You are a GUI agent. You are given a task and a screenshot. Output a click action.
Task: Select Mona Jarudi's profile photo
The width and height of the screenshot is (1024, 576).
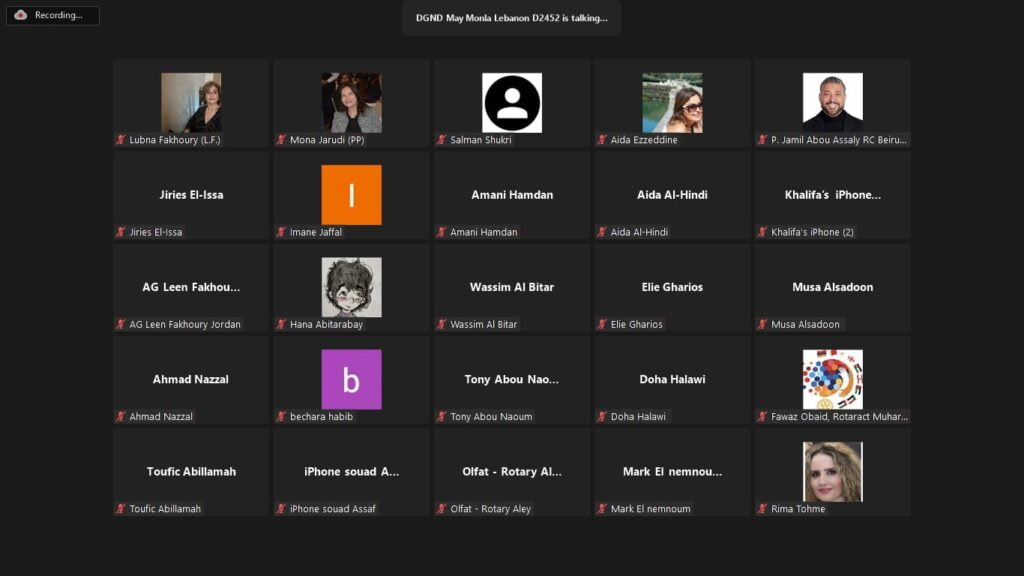[351, 103]
